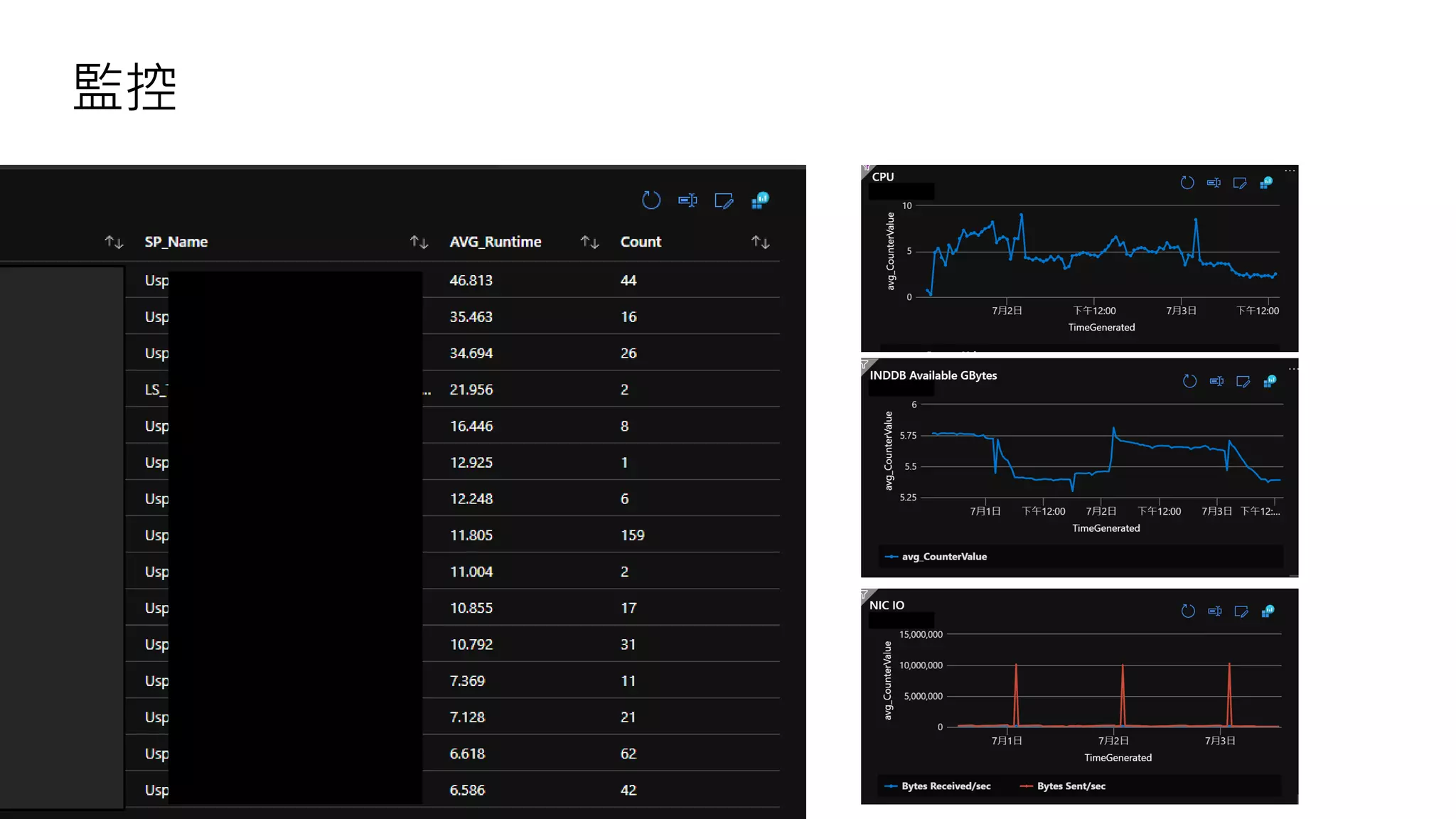Click the edit note icon above the table
This screenshot has height=819, width=1456.
coord(723,201)
